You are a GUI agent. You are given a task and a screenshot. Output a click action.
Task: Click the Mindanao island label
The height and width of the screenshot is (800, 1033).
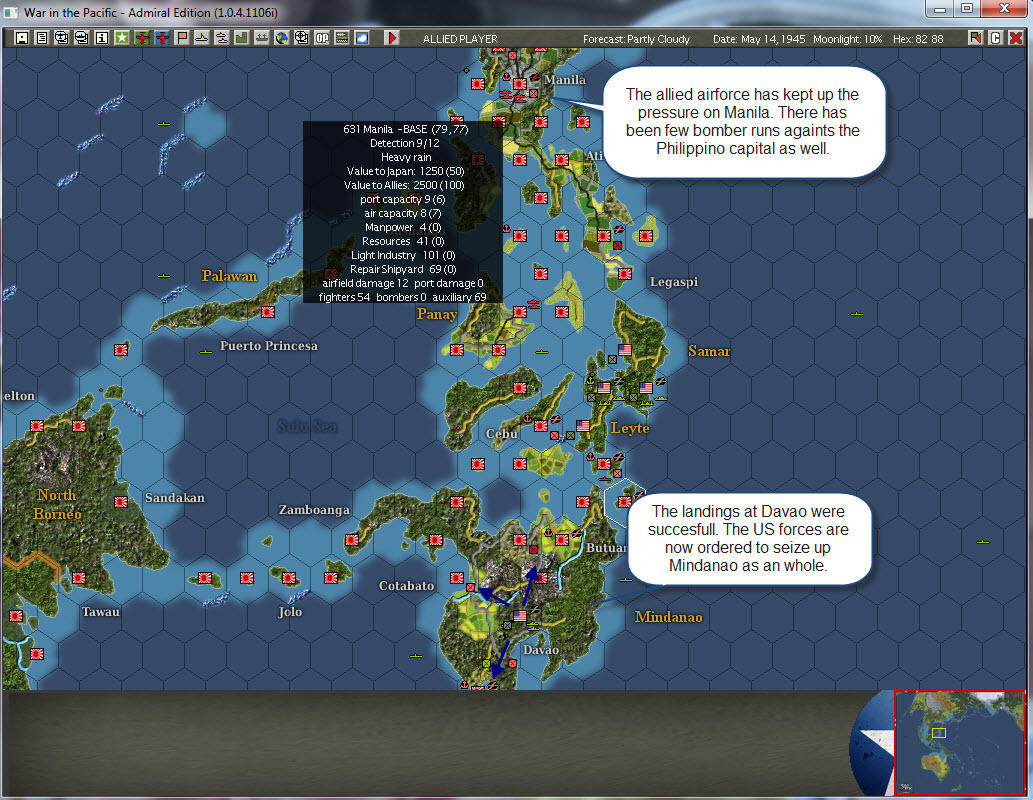point(668,617)
